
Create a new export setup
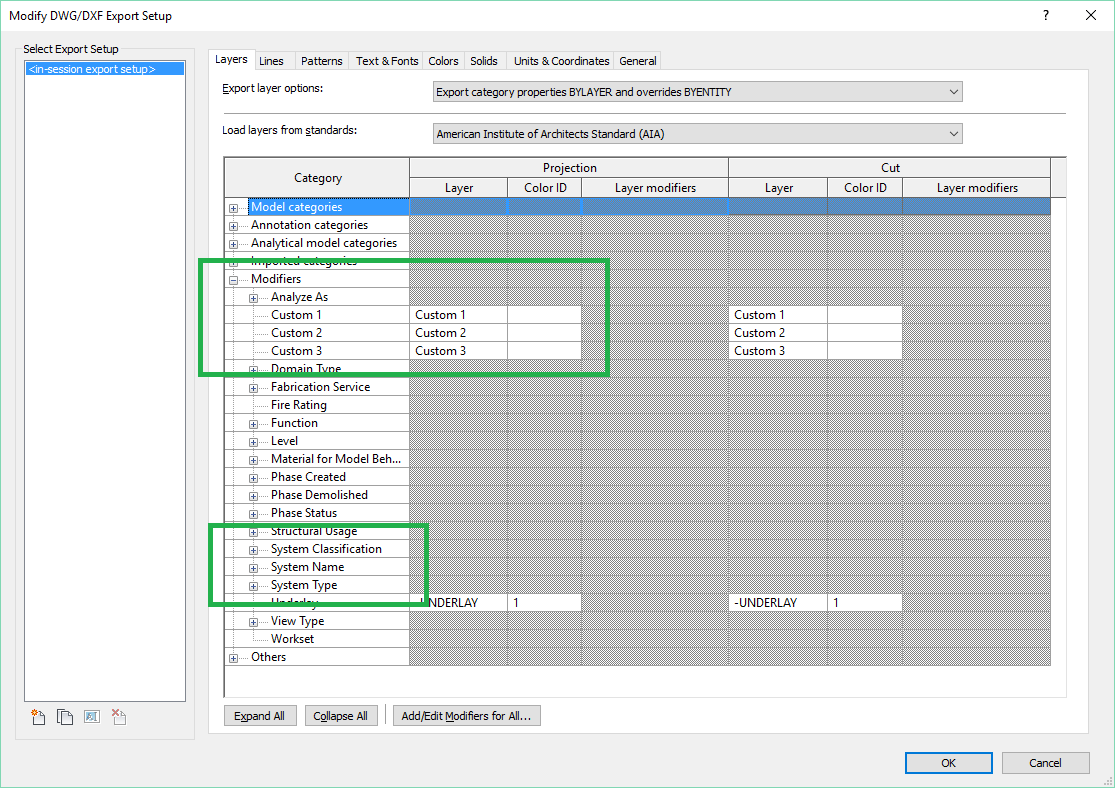(37, 716)
